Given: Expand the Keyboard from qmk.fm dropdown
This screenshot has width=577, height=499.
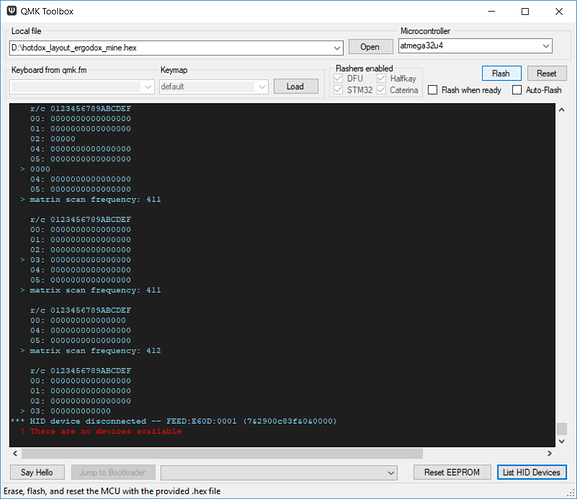Looking at the screenshot, I should point(148,87).
